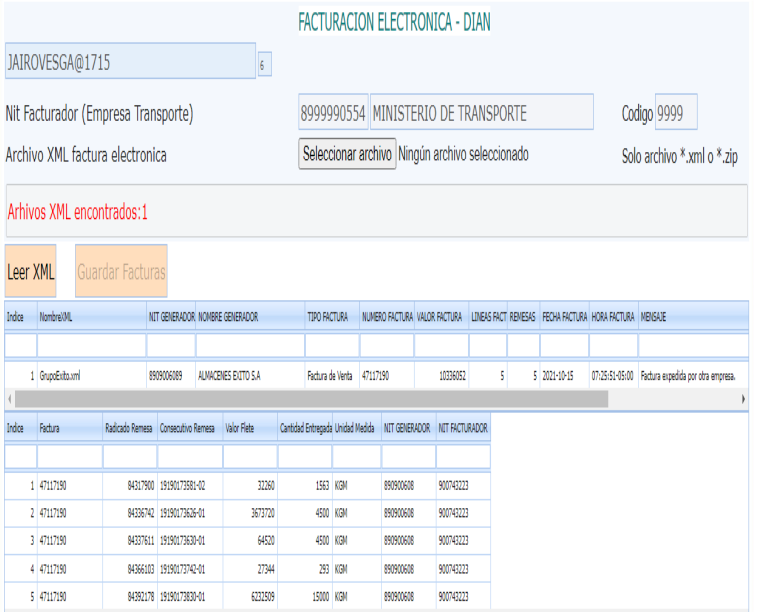Click radicado cell 84317900
Viewport: 757px width, 612px height.
[130, 486]
